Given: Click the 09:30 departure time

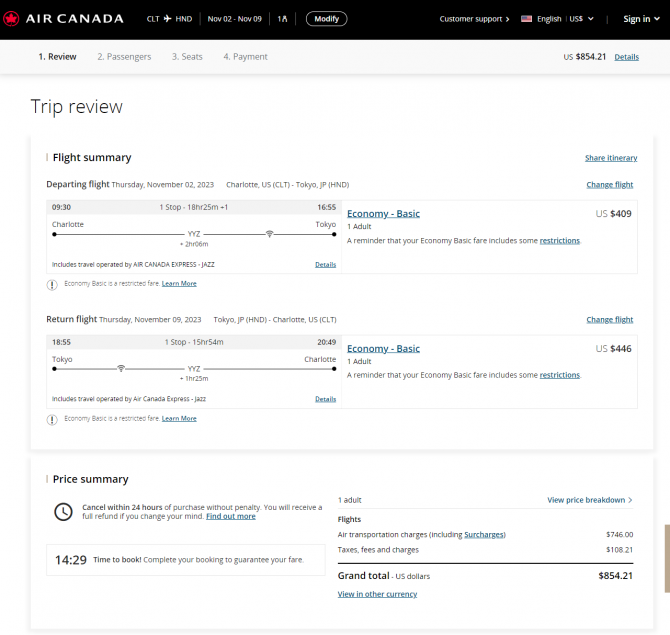Looking at the screenshot, I should click(x=62, y=207).
